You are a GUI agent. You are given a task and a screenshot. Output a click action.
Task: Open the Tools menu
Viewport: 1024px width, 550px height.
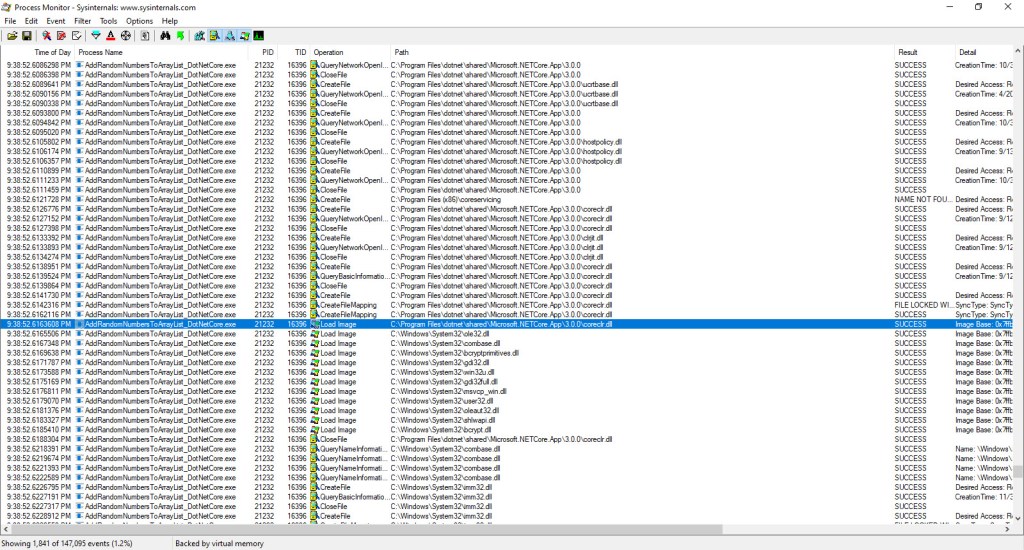108,21
